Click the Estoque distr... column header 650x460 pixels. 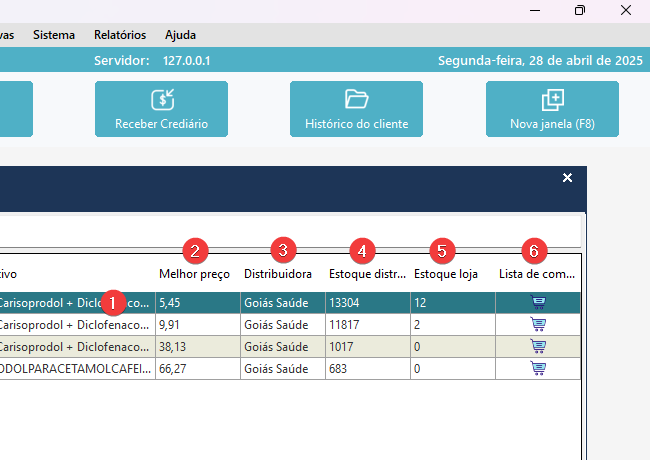click(x=367, y=274)
